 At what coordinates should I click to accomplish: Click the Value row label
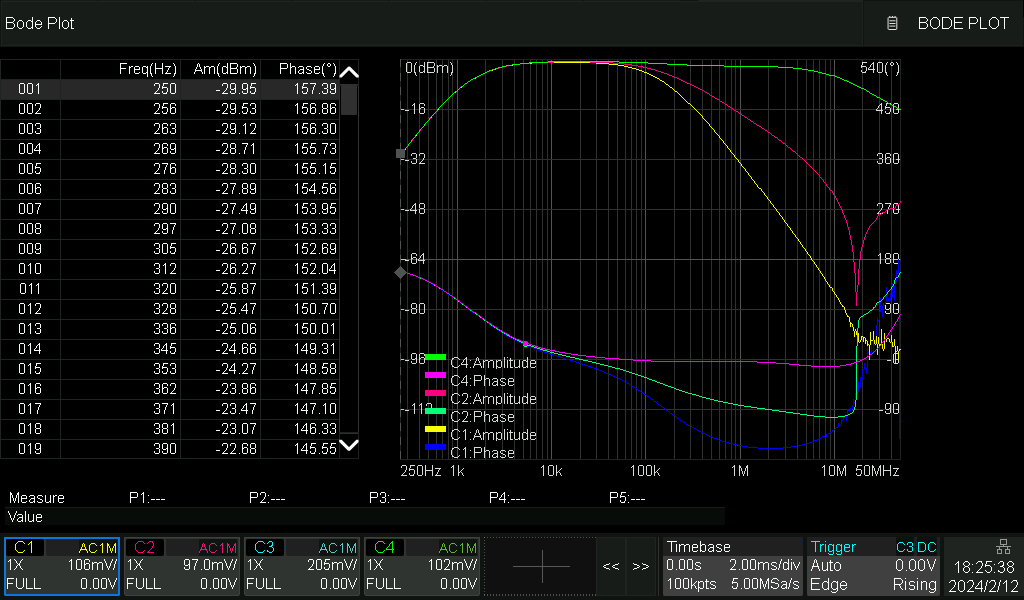point(25,517)
